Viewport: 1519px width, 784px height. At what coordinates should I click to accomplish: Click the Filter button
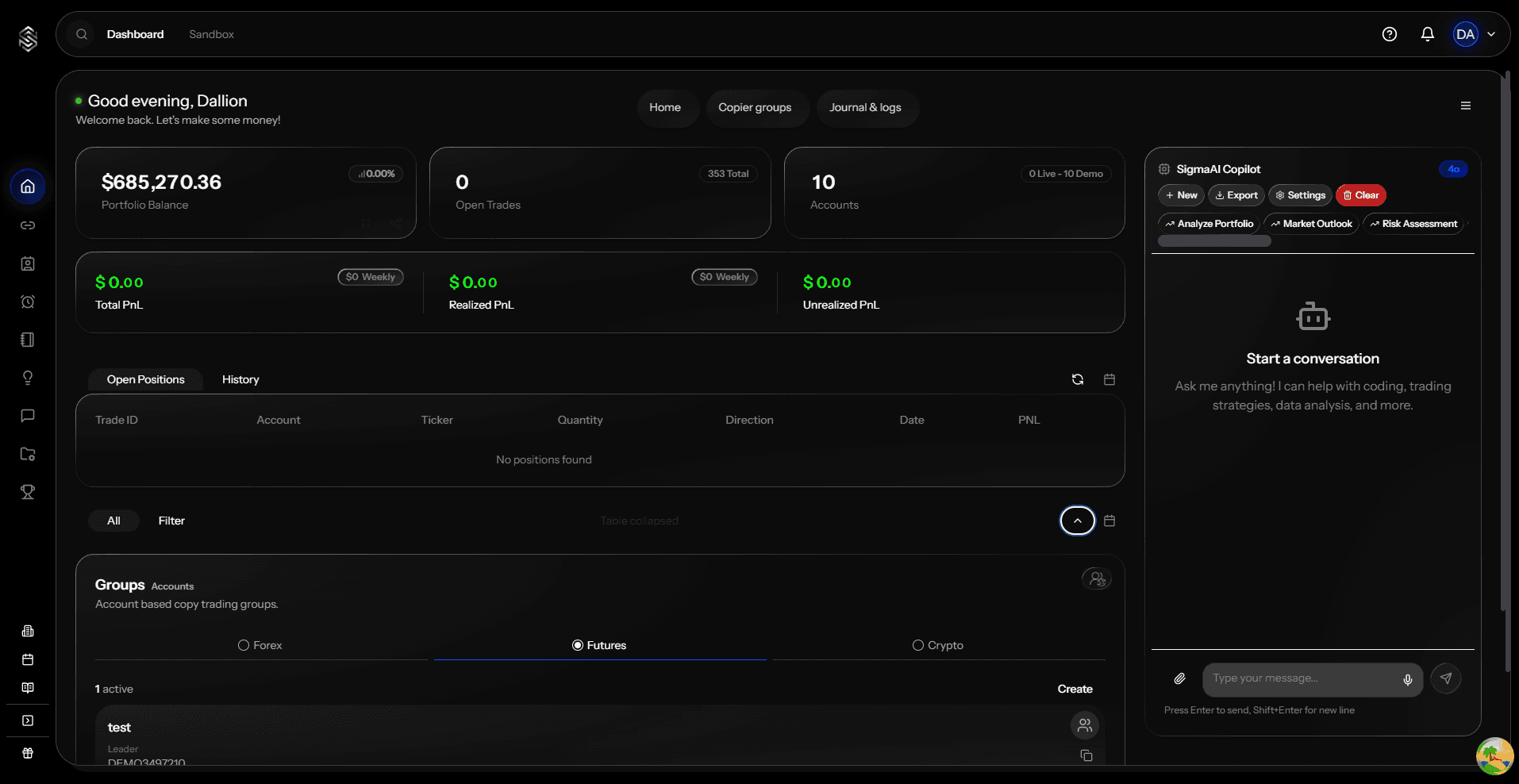pyautogui.click(x=171, y=521)
